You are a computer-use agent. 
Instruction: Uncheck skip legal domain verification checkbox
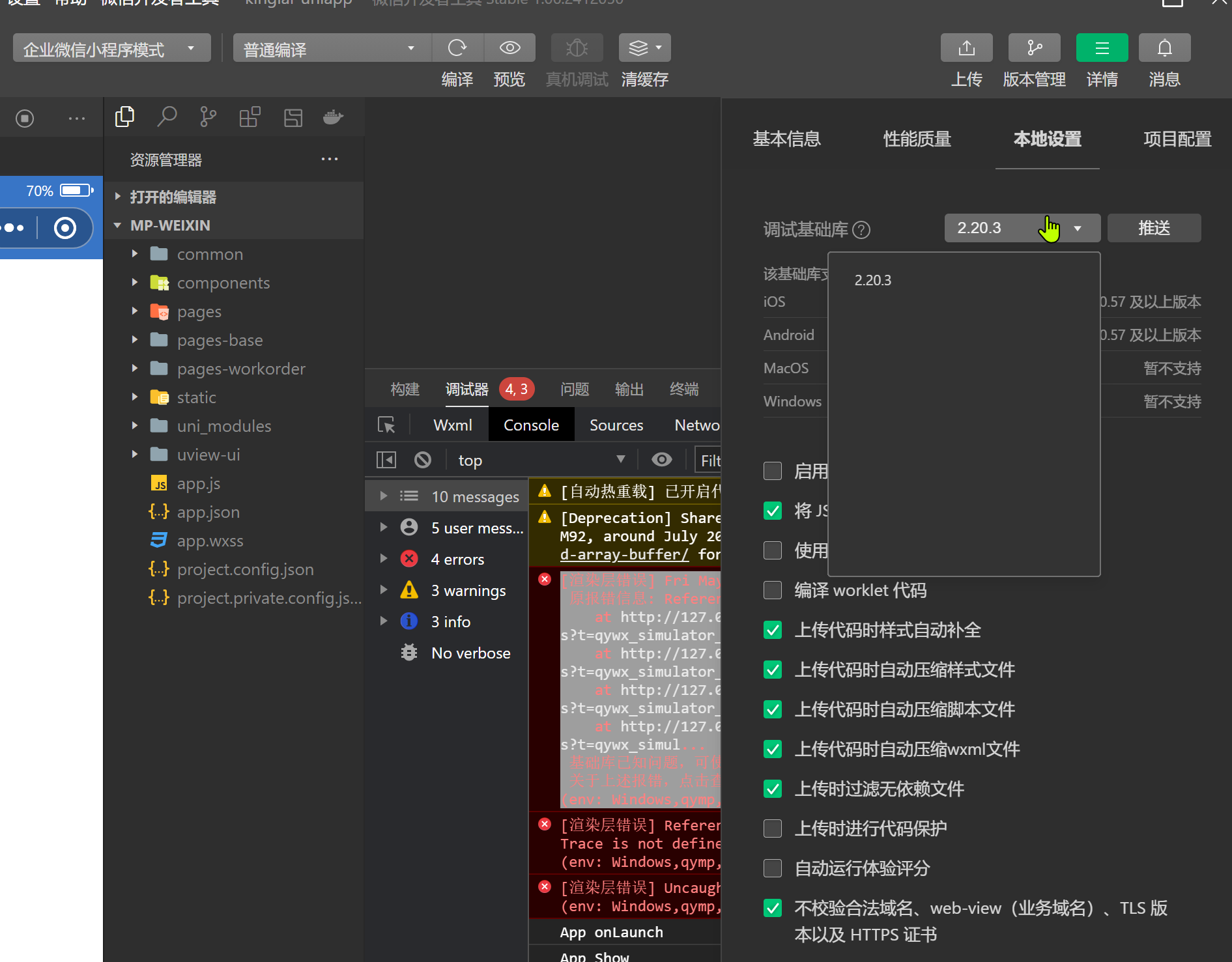[773, 908]
